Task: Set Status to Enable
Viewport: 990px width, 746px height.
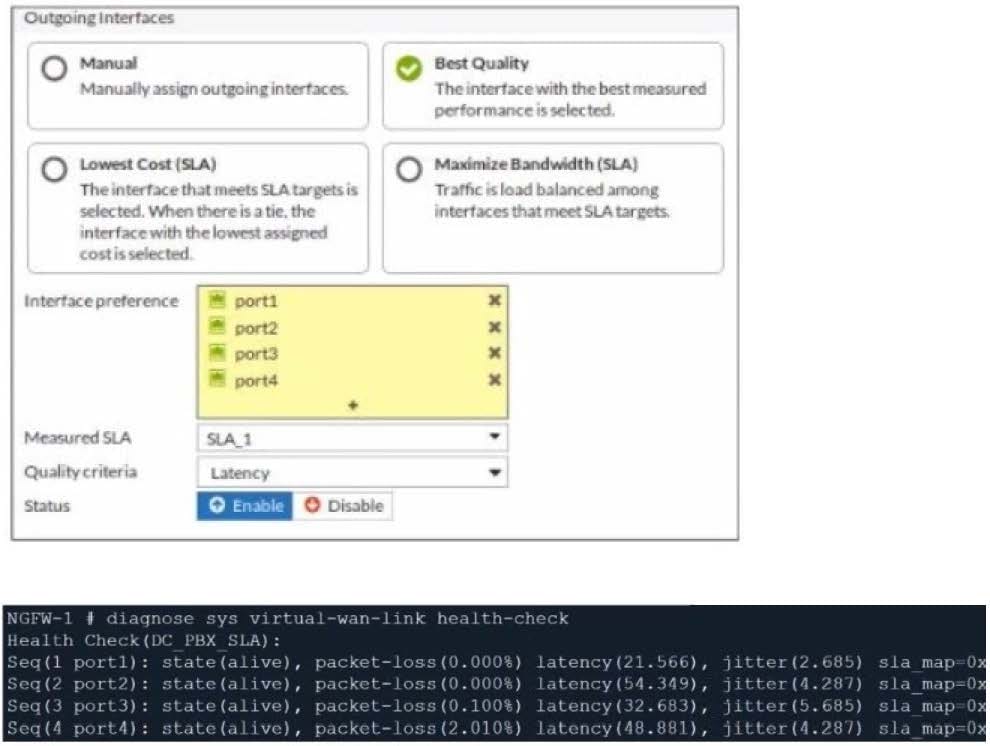Action: pos(245,506)
